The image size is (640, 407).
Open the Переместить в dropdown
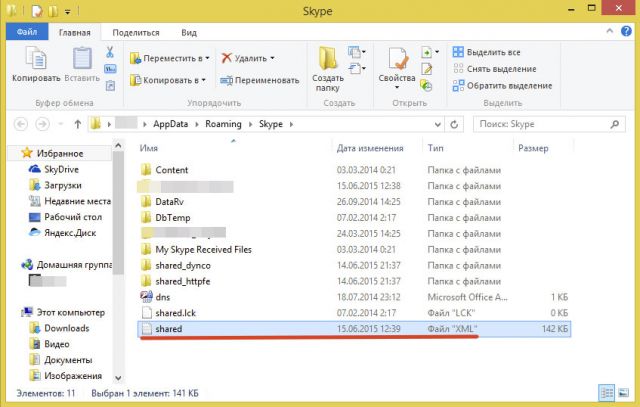(170, 58)
